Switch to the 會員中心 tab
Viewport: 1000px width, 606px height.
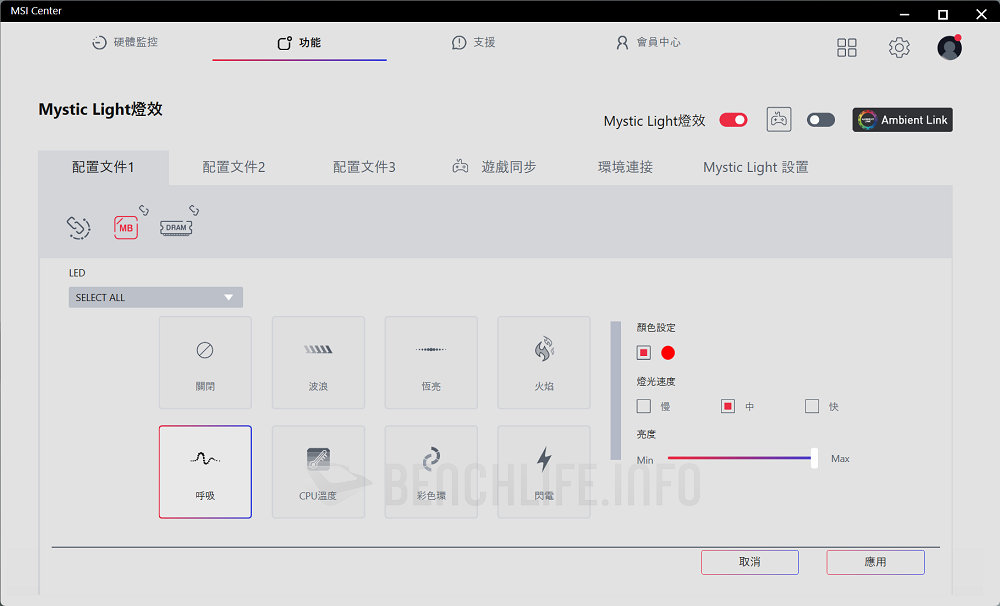click(x=649, y=42)
